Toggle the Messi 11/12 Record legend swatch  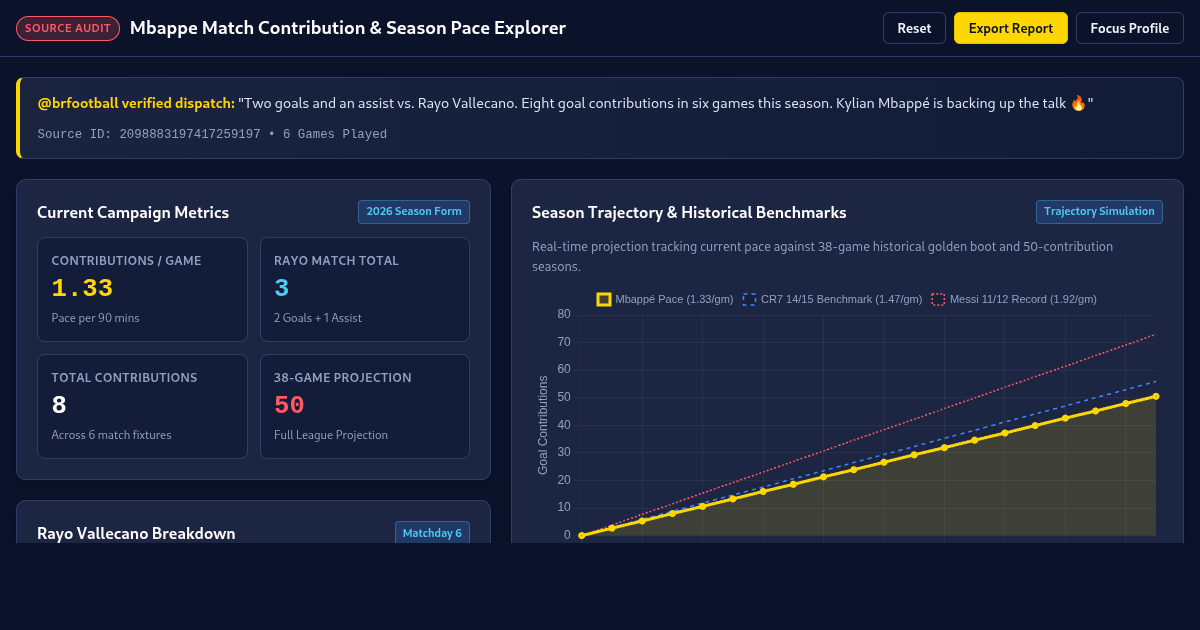pos(938,299)
